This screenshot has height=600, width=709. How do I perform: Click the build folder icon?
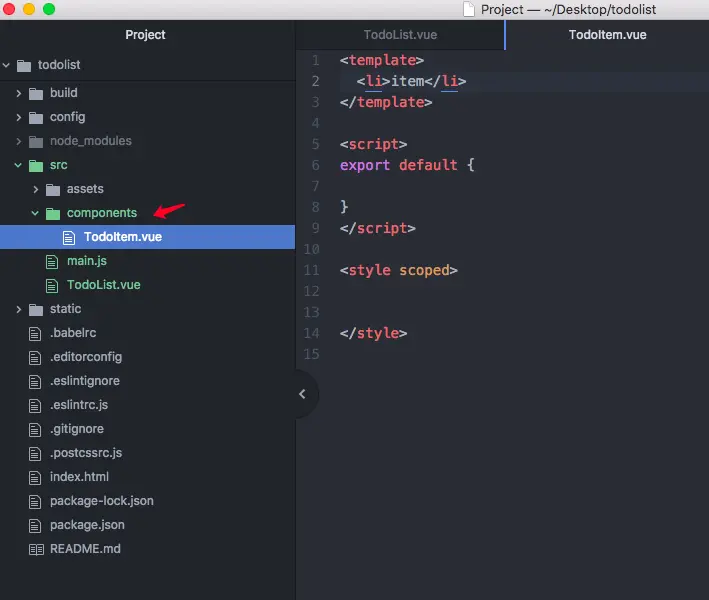pyautogui.click(x=36, y=94)
